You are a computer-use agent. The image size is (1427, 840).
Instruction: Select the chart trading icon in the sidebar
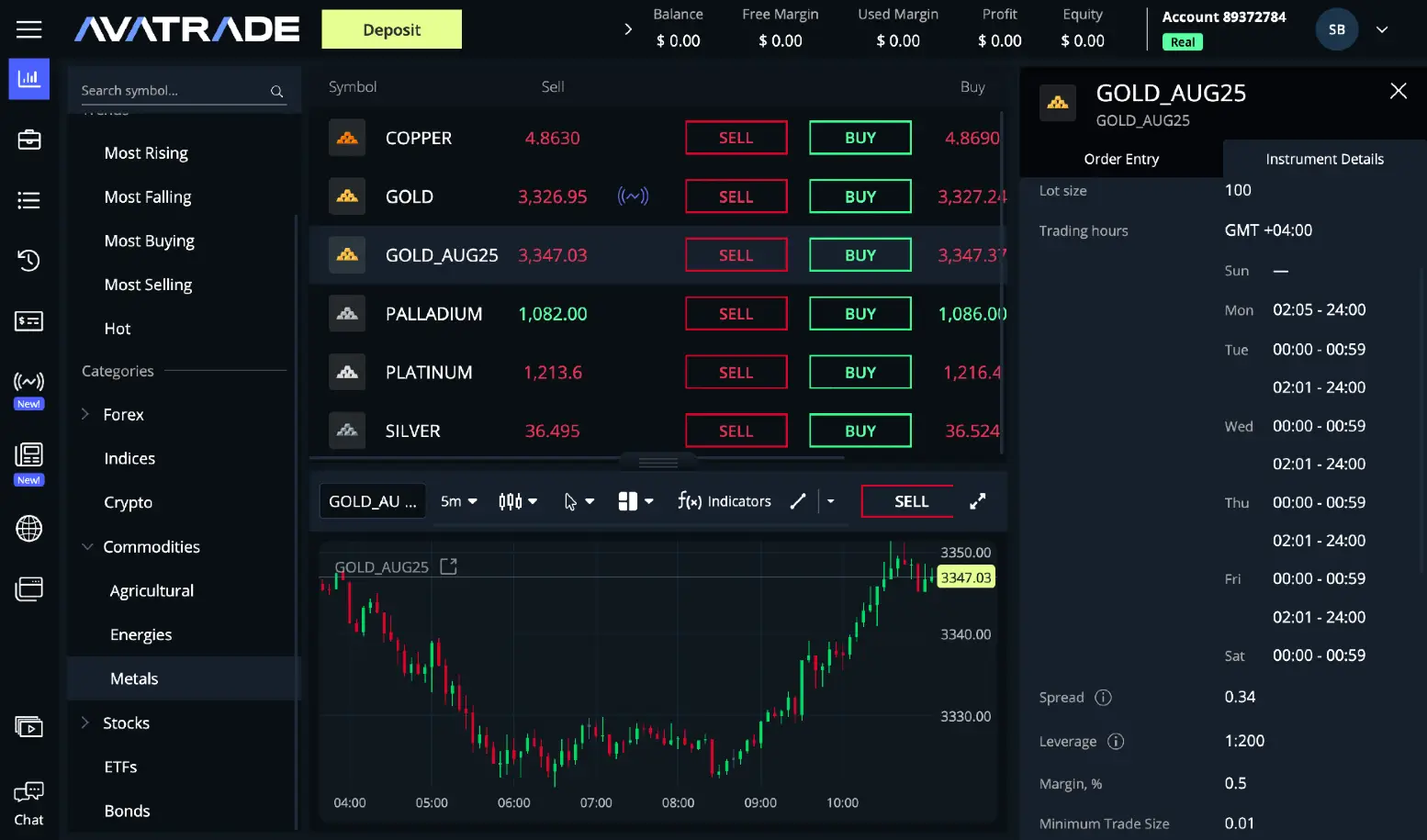[x=29, y=79]
